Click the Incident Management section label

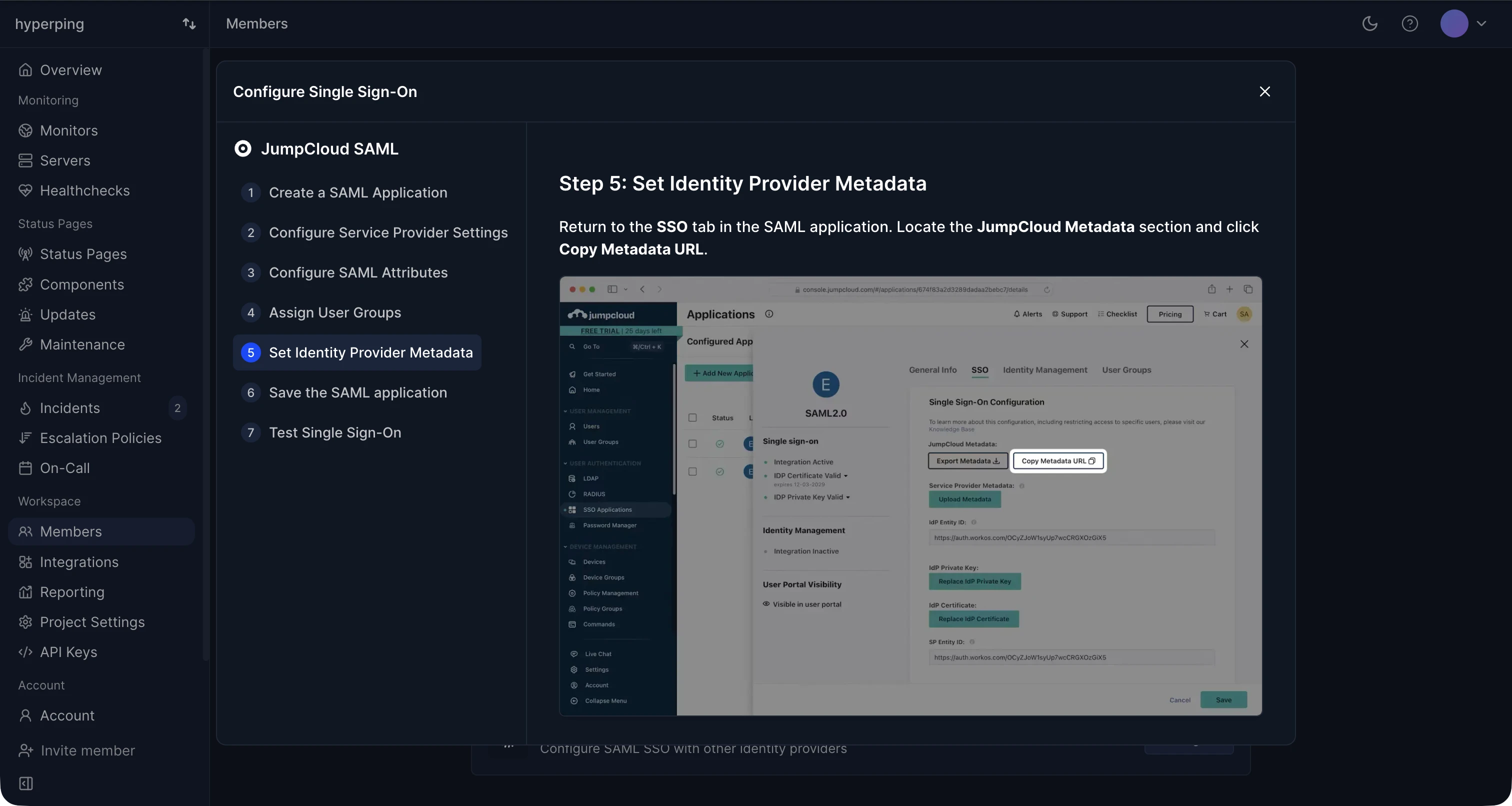[79, 377]
